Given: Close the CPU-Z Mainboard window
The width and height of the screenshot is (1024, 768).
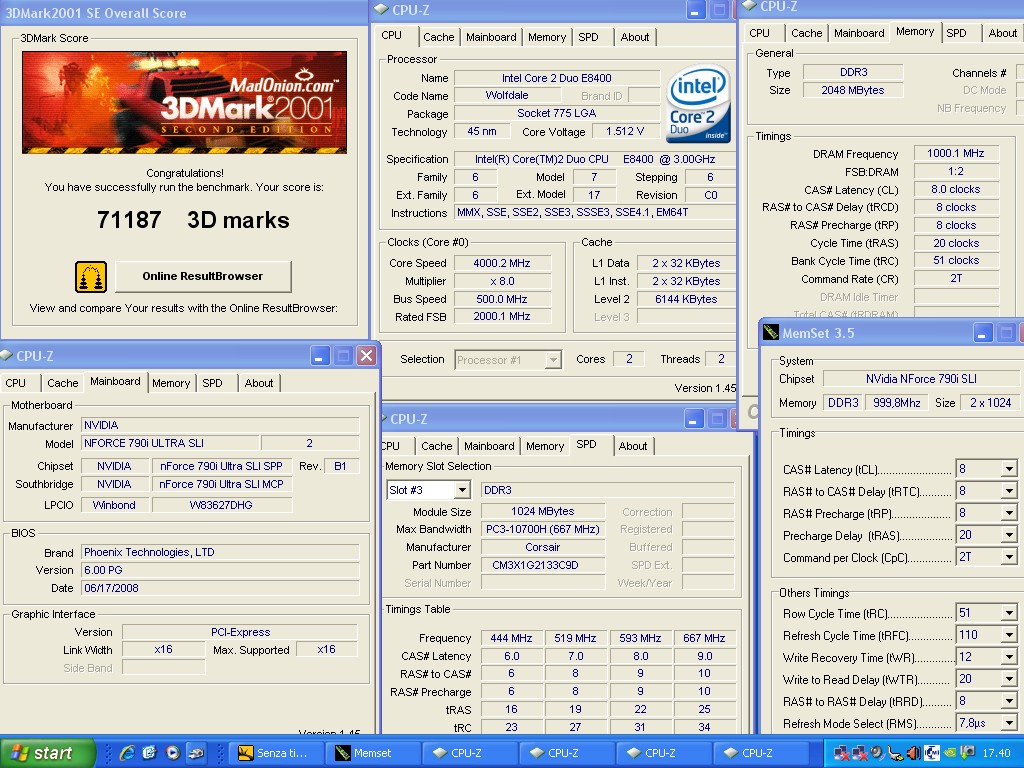Looking at the screenshot, I should [366, 355].
